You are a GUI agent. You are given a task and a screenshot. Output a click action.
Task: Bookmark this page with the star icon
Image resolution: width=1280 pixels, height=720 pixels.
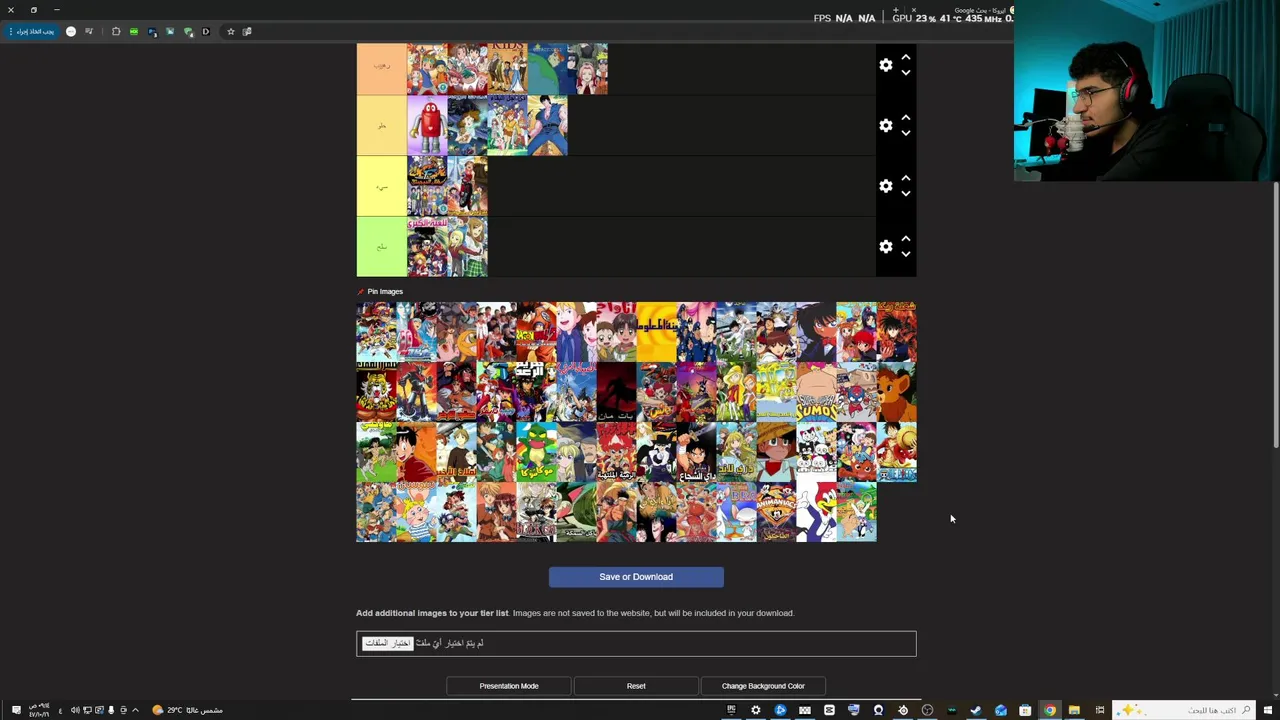(231, 31)
